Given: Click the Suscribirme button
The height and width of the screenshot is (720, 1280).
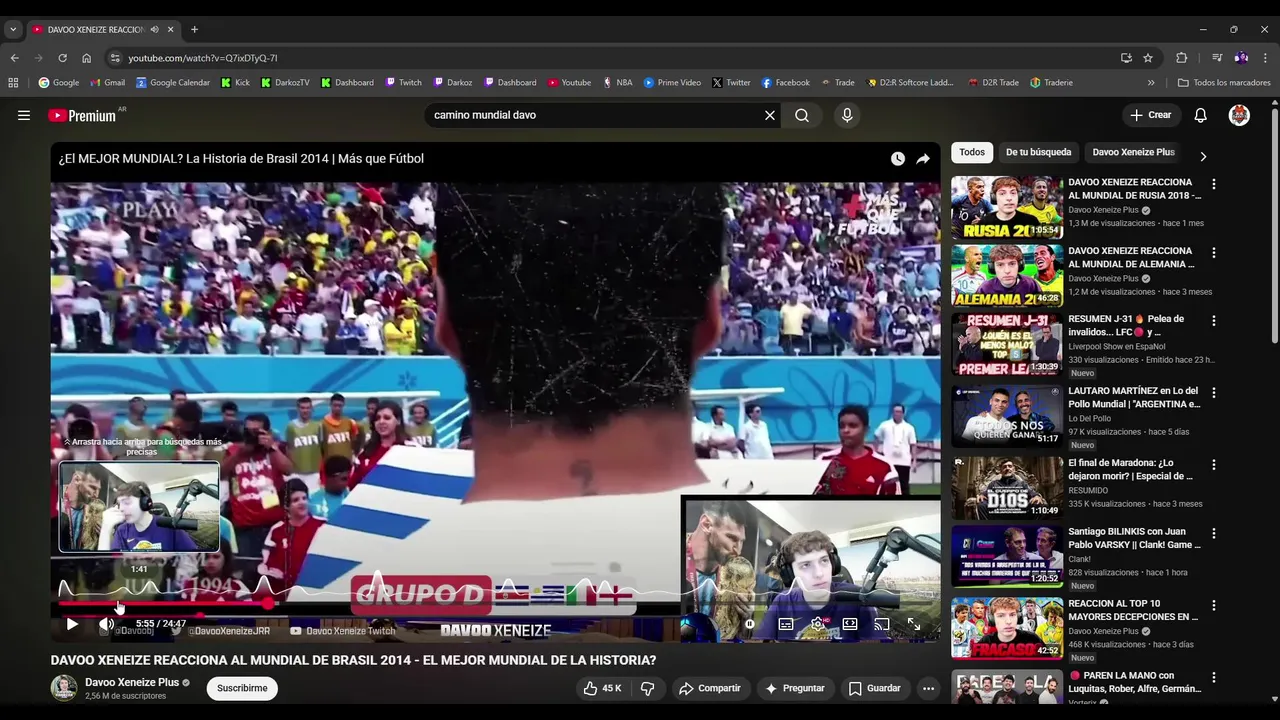Looking at the screenshot, I should 242,688.
